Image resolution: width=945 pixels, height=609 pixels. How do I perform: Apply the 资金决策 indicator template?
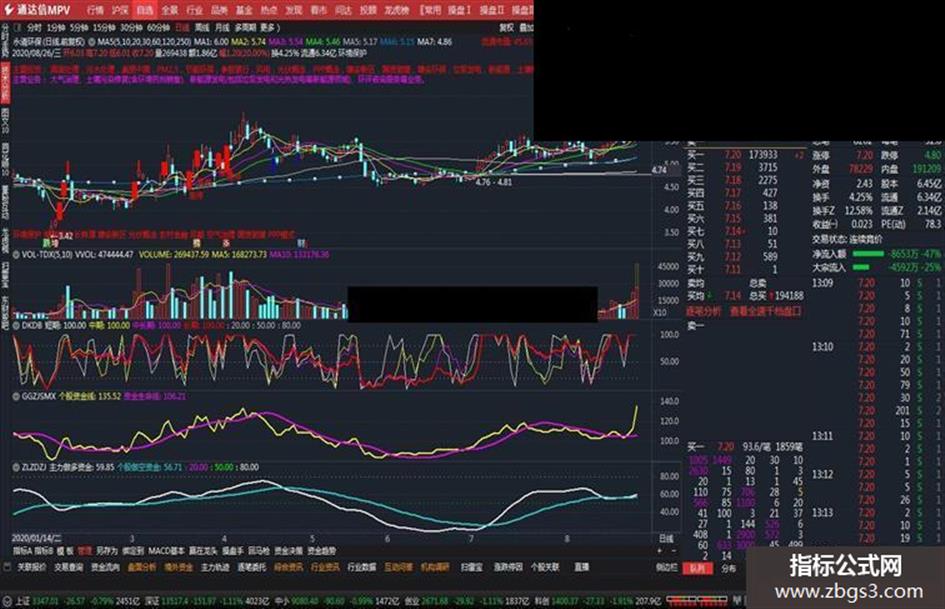point(288,551)
